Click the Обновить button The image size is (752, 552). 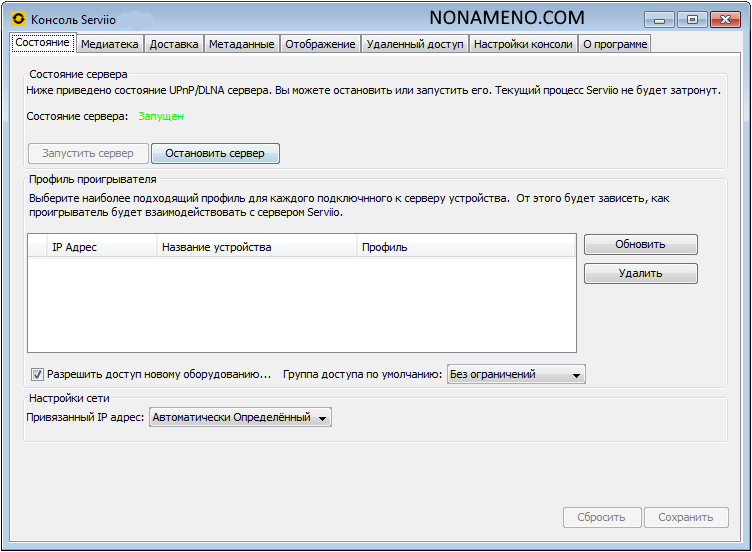[640, 244]
